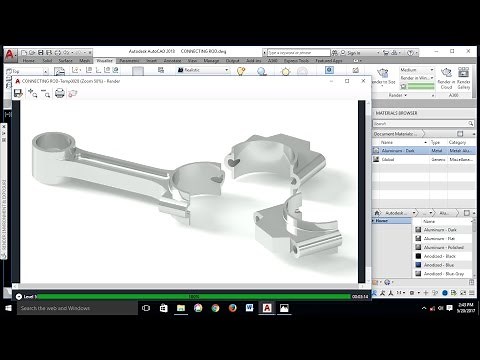Sort Document Materials by Name column
Screen dimensions: 480x360
(x=404, y=142)
